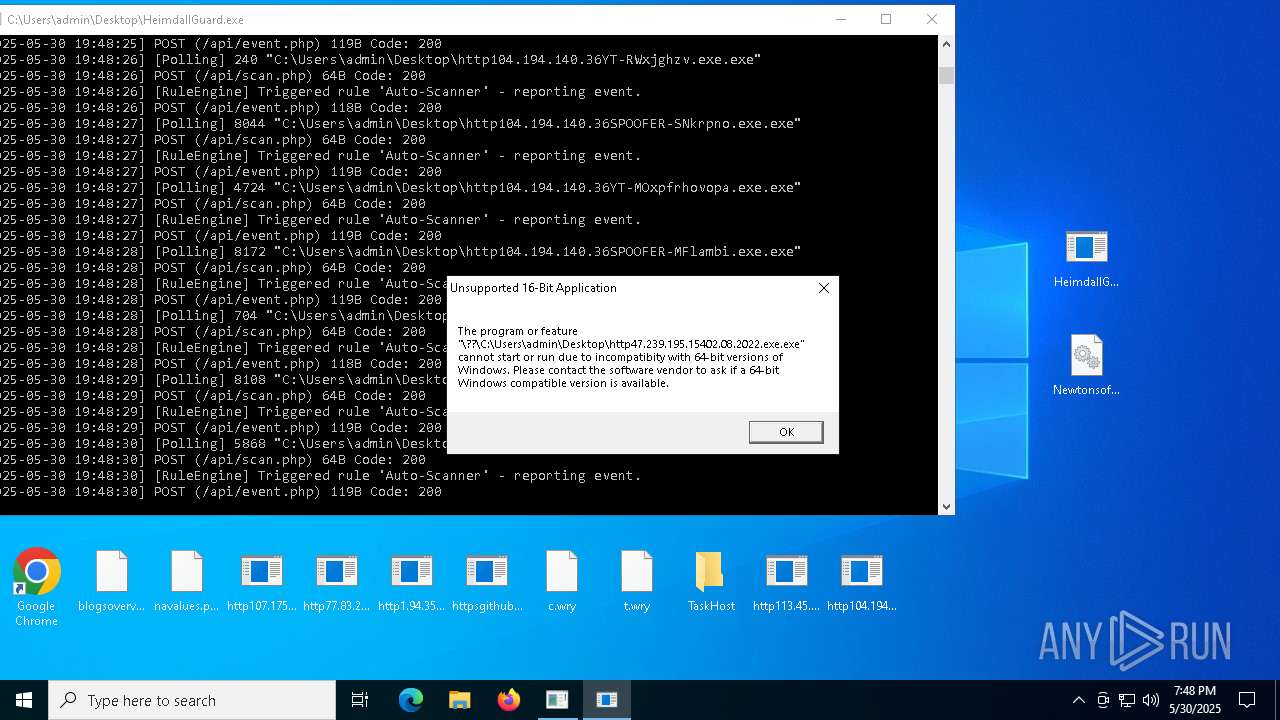The width and height of the screenshot is (1280, 720).
Task: Select the httpsgithub... executable icon
Action: coord(487,582)
